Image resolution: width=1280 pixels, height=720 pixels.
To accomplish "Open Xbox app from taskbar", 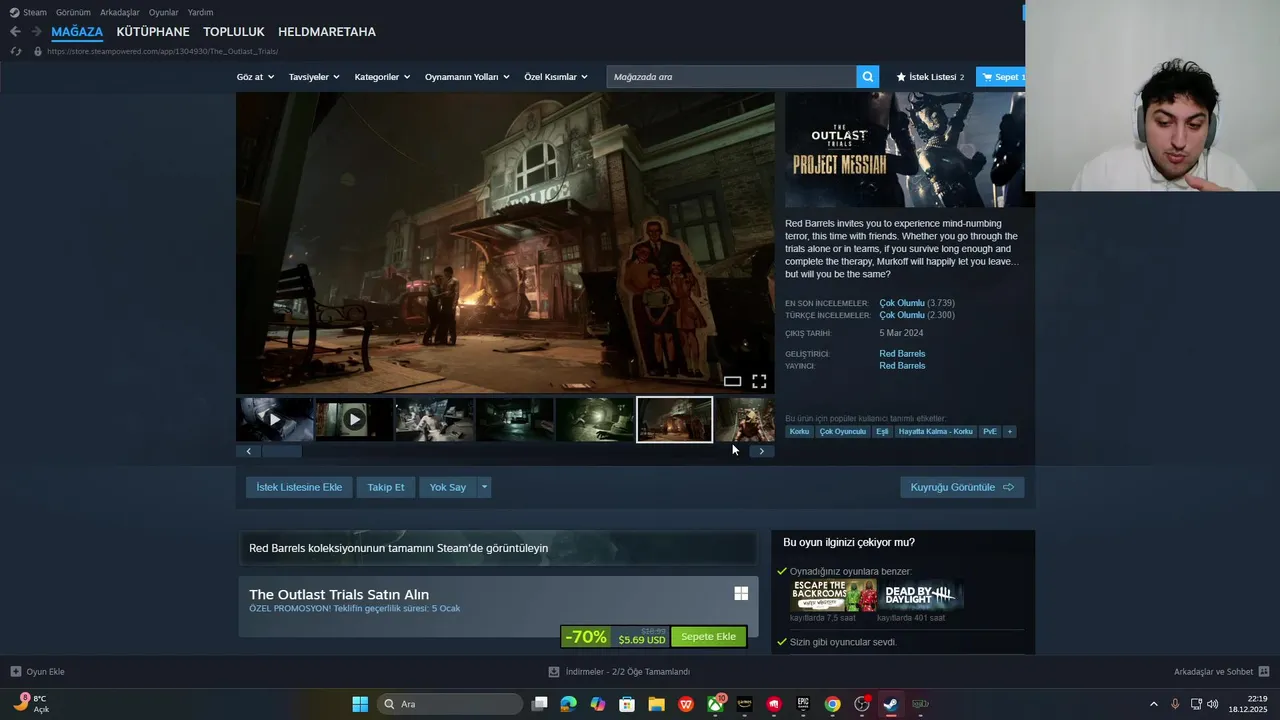I will 715,704.
